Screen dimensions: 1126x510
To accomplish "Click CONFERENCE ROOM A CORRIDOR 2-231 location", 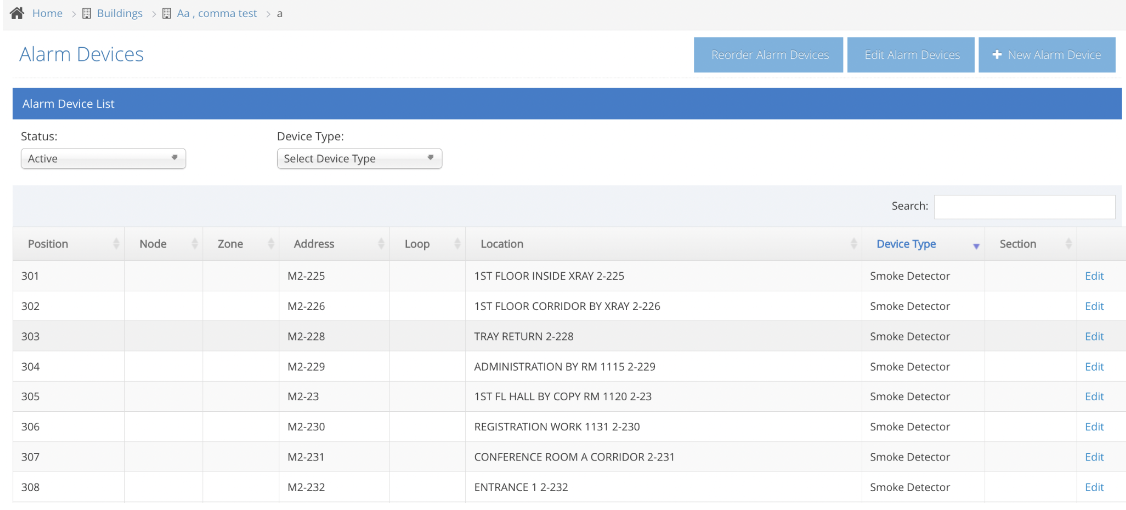I will pyautogui.click(x=574, y=457).
